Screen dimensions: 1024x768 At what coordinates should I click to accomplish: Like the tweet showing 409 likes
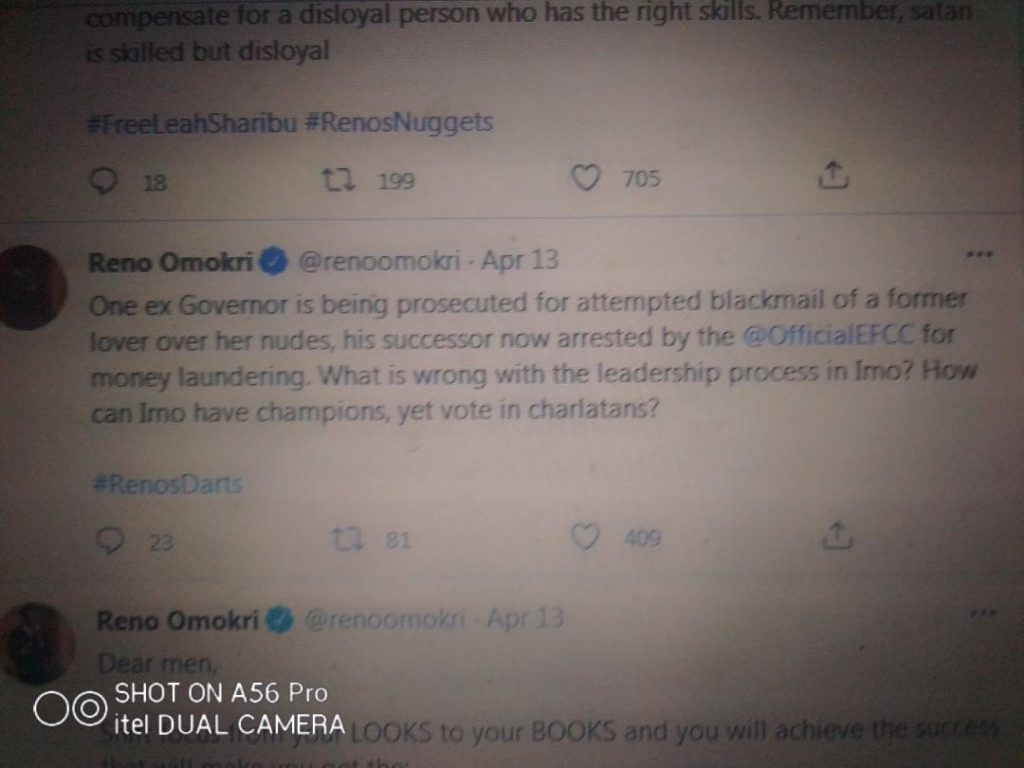click(585, 538)
